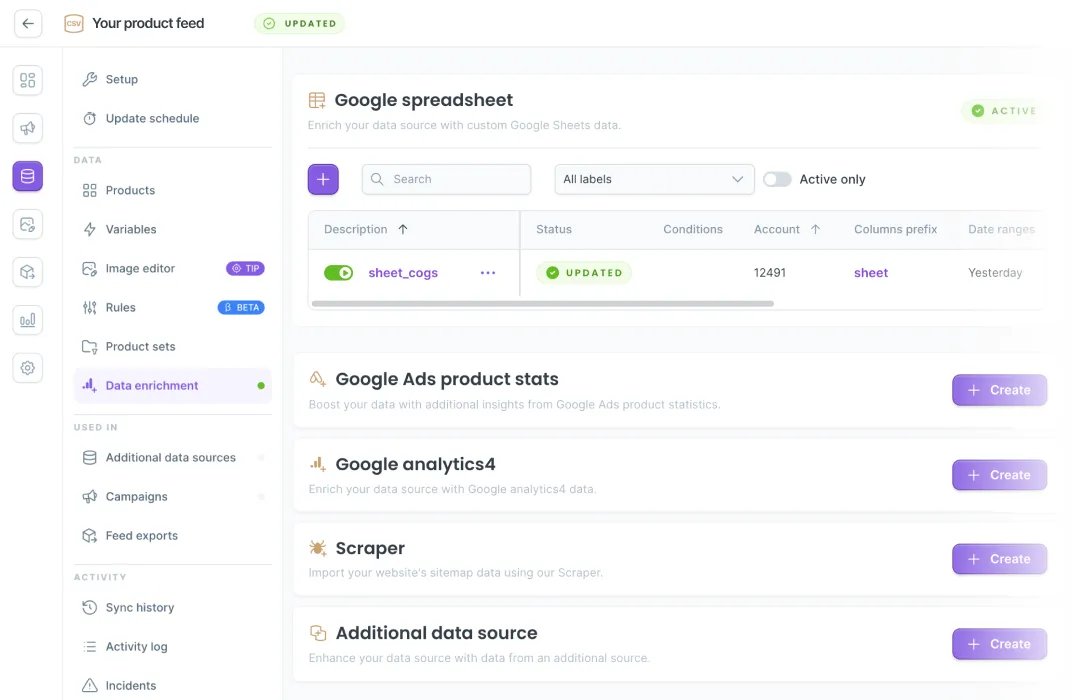Focus the Search input field
The height and width of the screenshot is (700, 1088).
[x=447, y=179]
